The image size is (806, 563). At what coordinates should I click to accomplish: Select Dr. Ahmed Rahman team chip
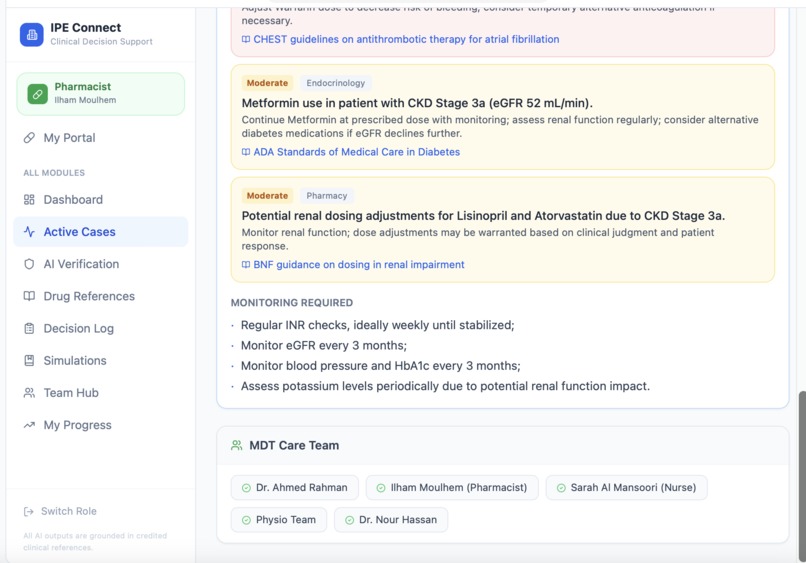[295, 487]
